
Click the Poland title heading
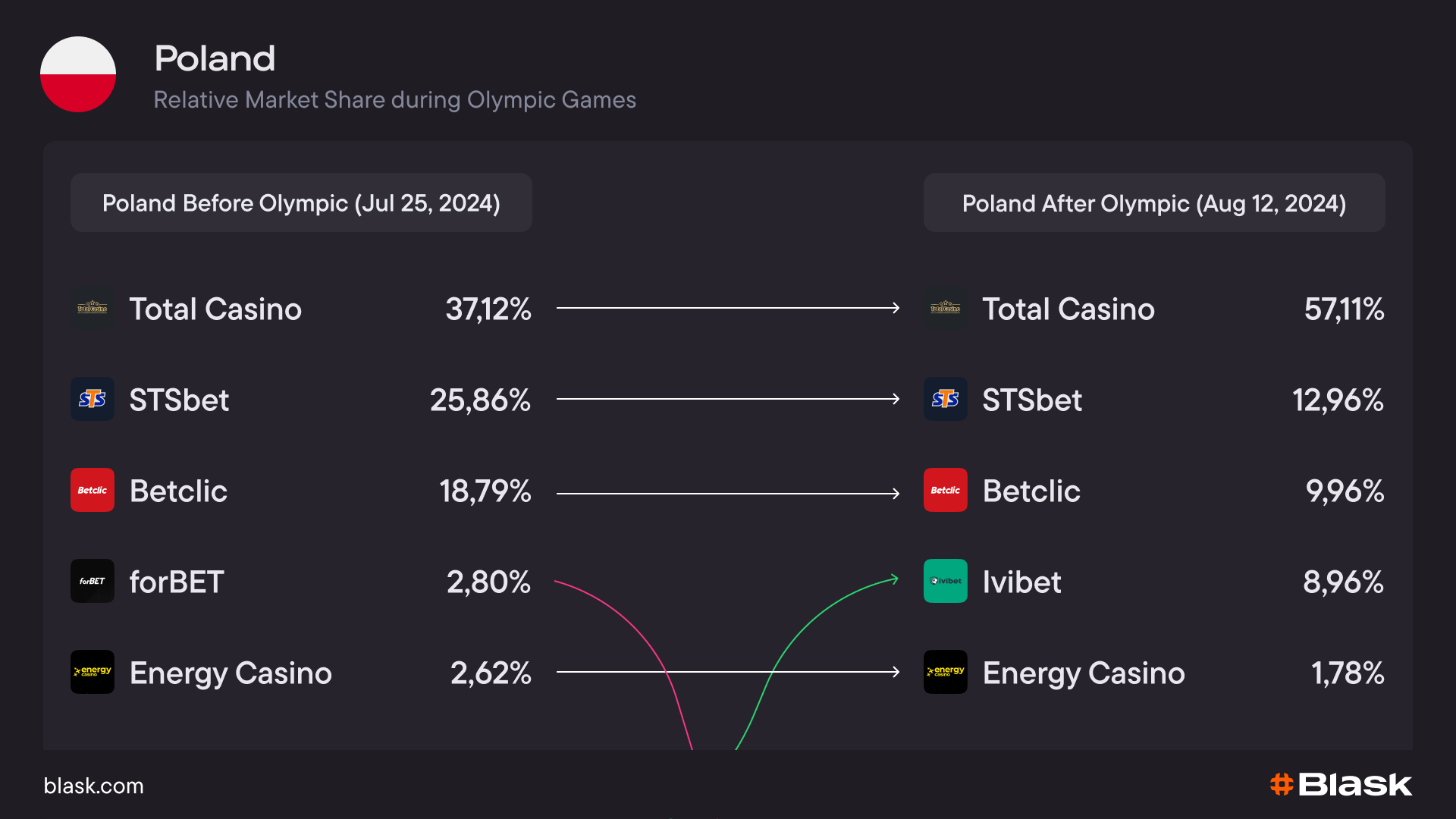point(215,58)
